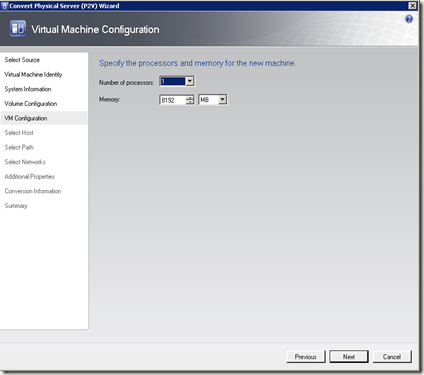Select the Select Networks step
The height and width of the screenshot is (375, 424).
click(x=25, y=162)
